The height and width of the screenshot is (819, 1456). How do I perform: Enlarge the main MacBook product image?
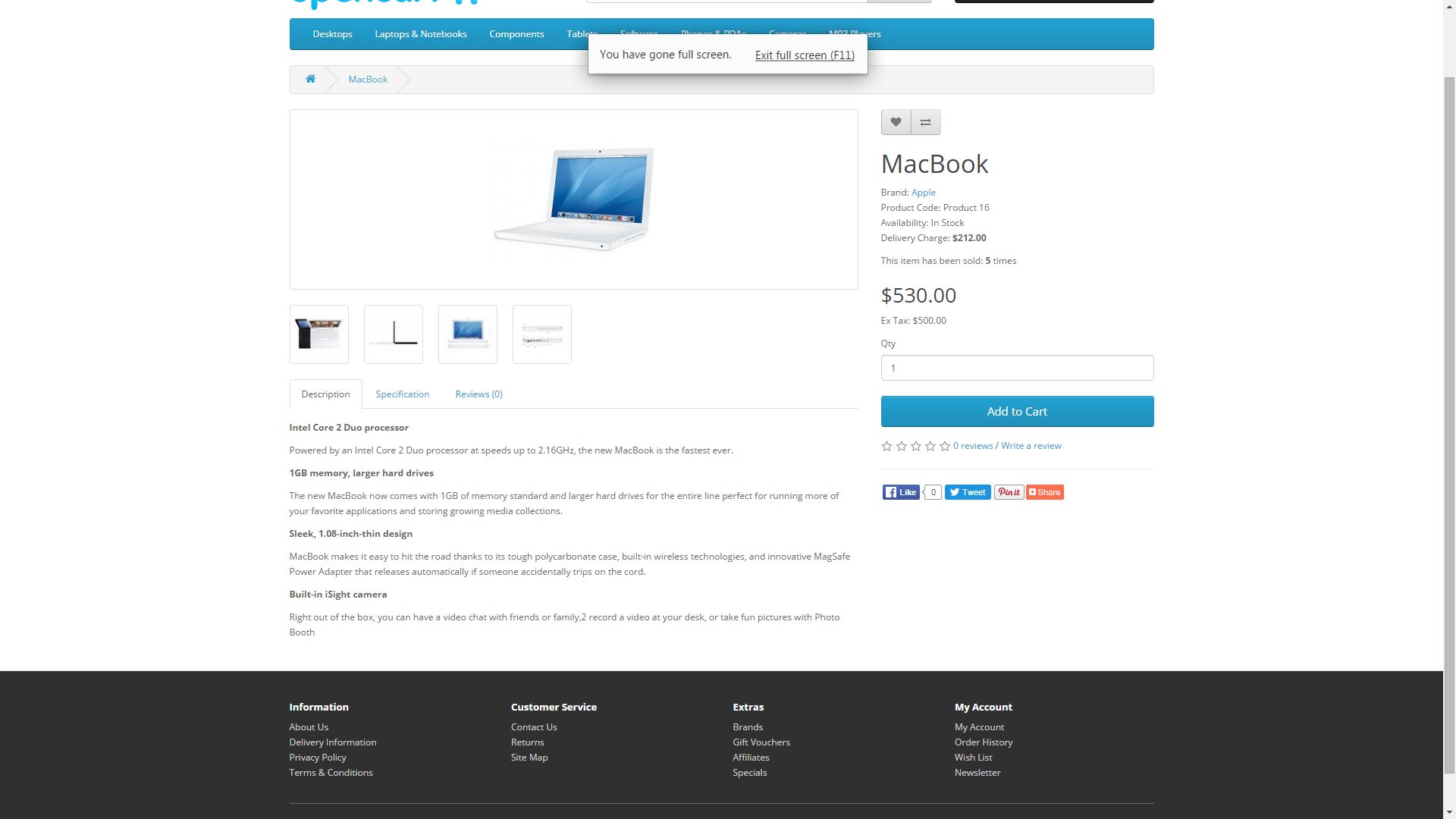coord(574,199)
